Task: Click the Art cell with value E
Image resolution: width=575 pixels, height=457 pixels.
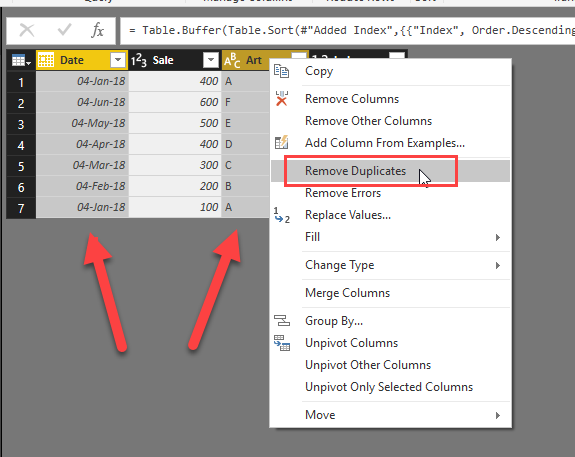Action: coord(246,123)
